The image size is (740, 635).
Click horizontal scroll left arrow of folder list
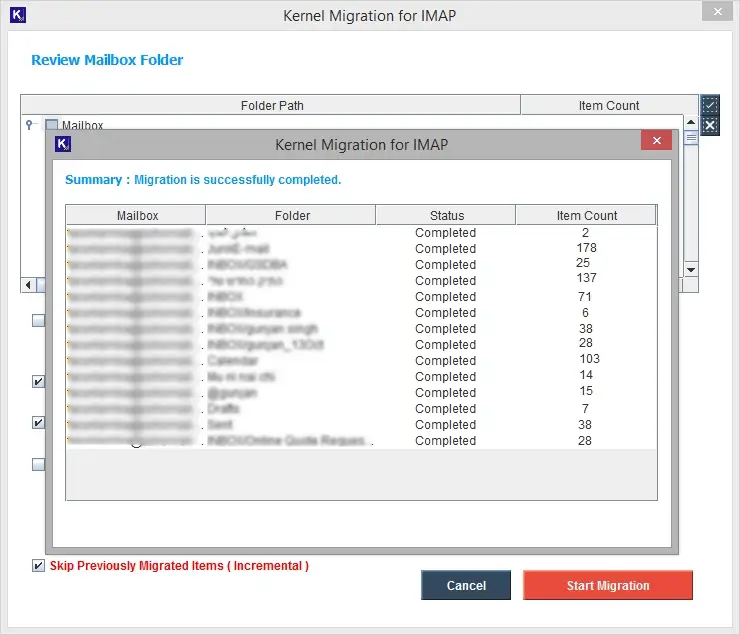coord(28,285)
